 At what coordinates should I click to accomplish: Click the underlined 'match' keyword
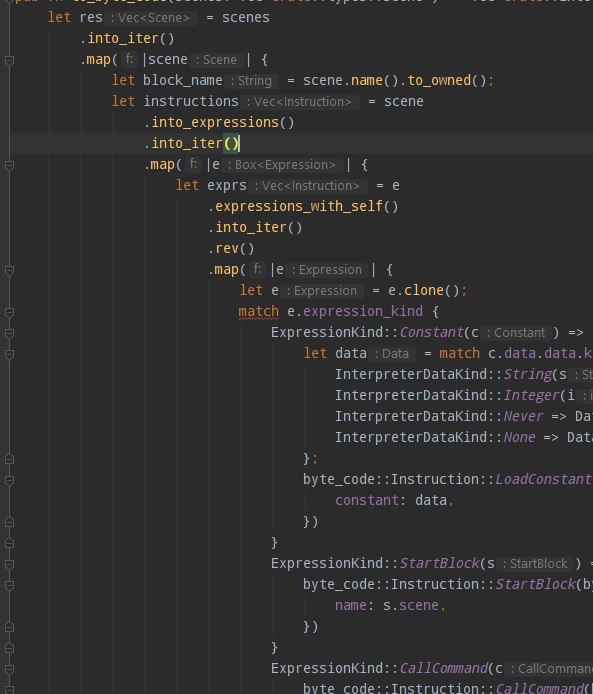point(258,312)
